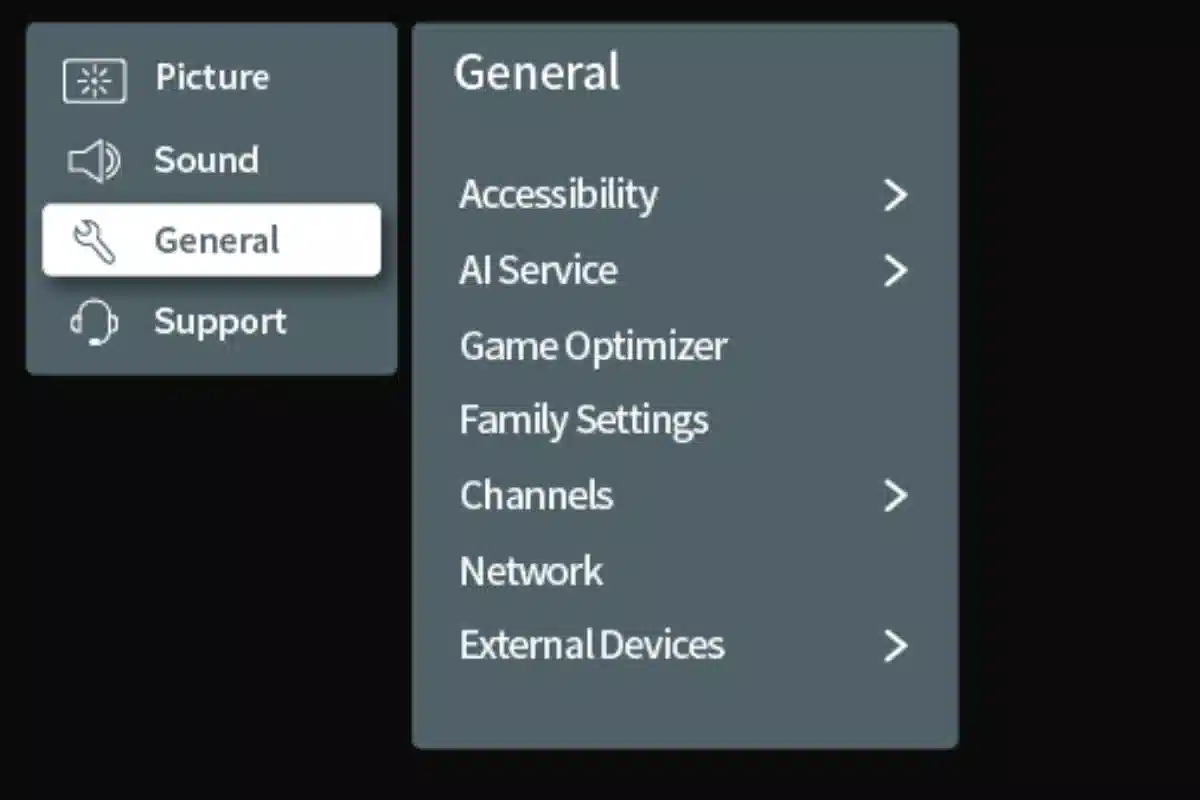Go to the Support label
Viewport: 1200px width, 800px height.
[220, 322]
